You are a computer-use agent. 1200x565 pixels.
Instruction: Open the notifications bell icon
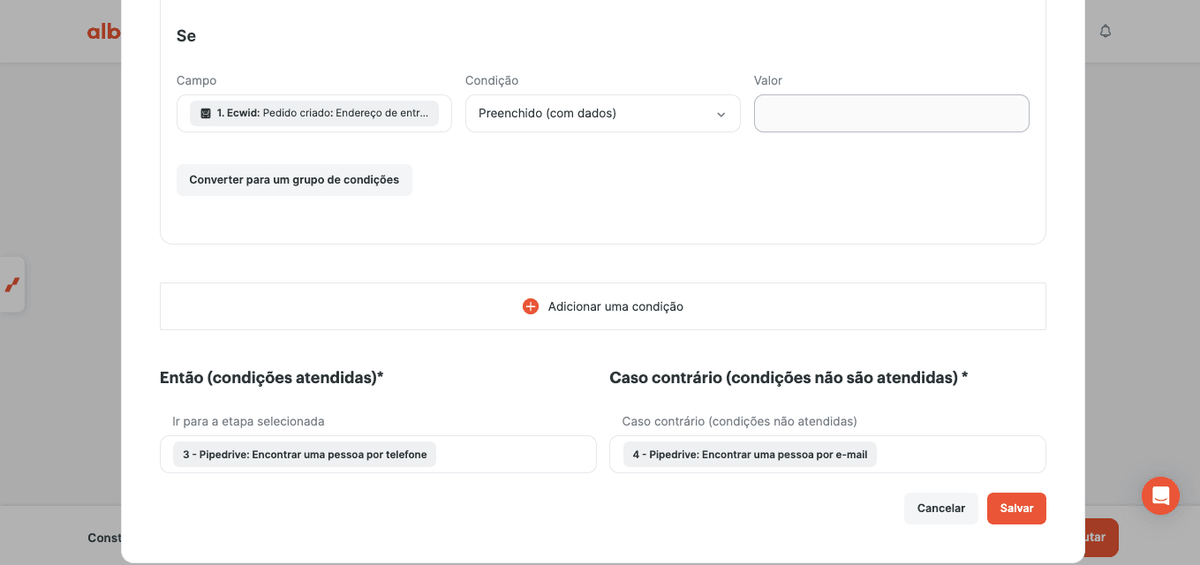tap(1105, 31)
